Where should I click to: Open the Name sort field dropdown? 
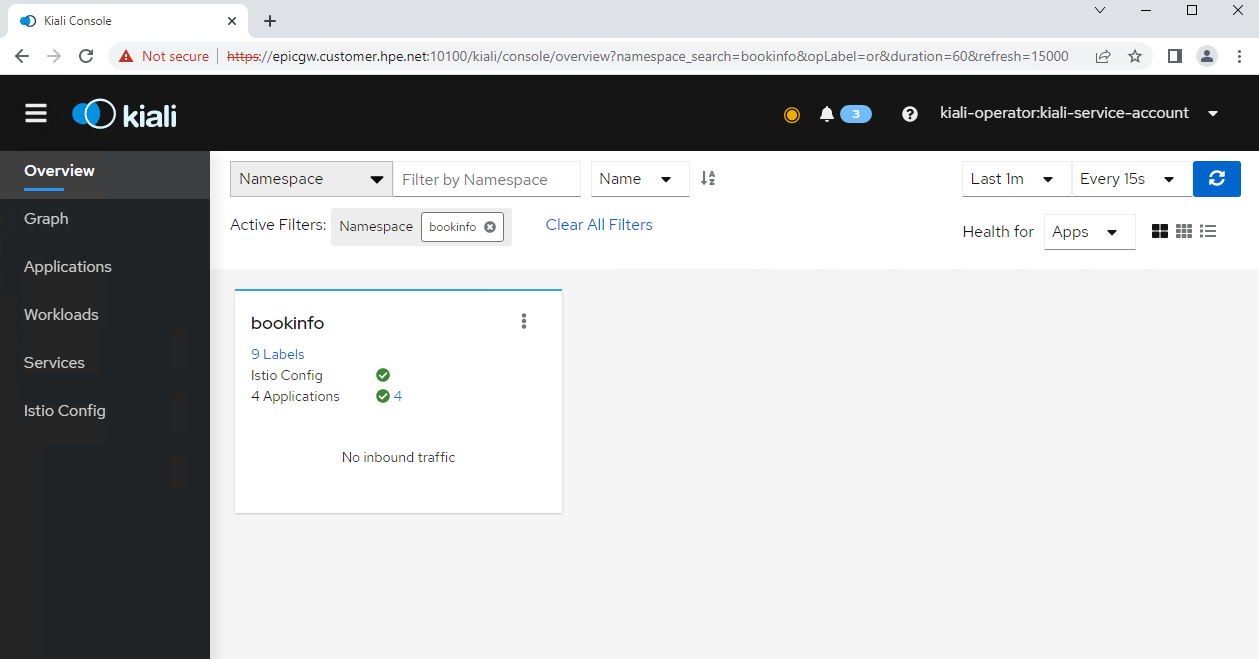click(x=640, y=179)
